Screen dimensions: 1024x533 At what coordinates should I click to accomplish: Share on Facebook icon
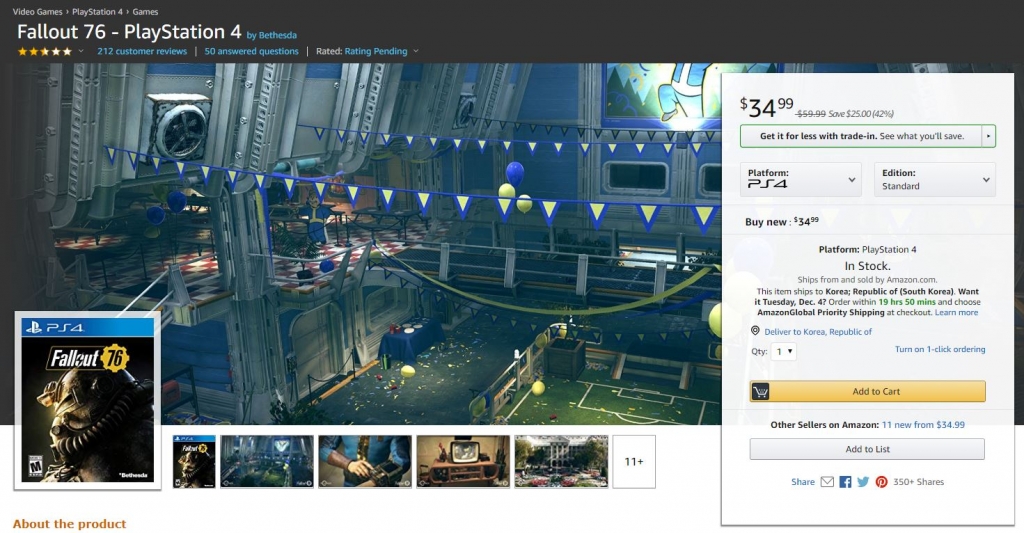pyautogui.click(x=845, y=481)
